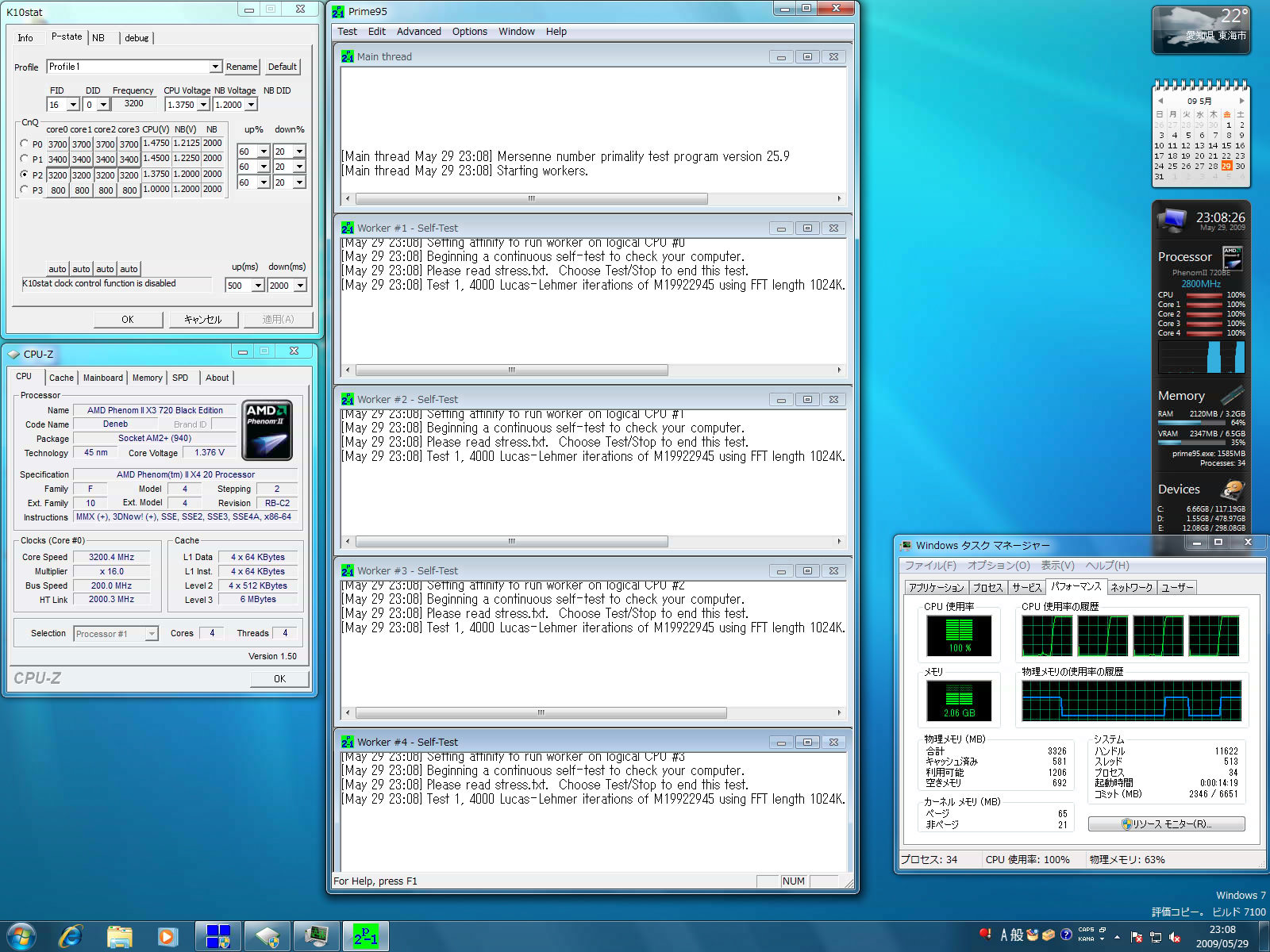Image resolution: width=1270 pixels, height=952 pixels.
Task: Switch to CPU-Z taskbar button
Action: pos(267,937)
